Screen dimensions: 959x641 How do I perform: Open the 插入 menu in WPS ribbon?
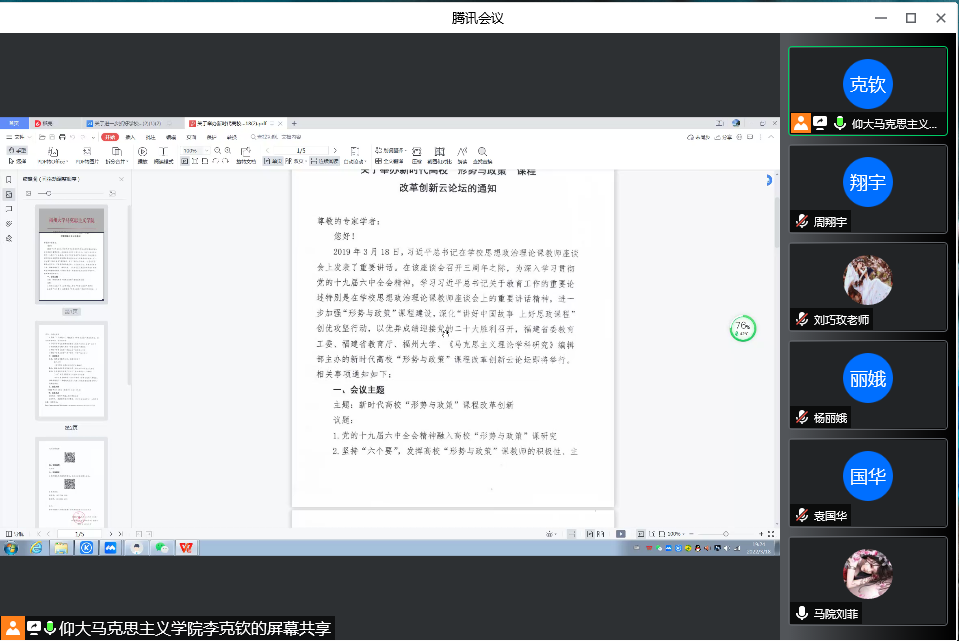(130, 136)
